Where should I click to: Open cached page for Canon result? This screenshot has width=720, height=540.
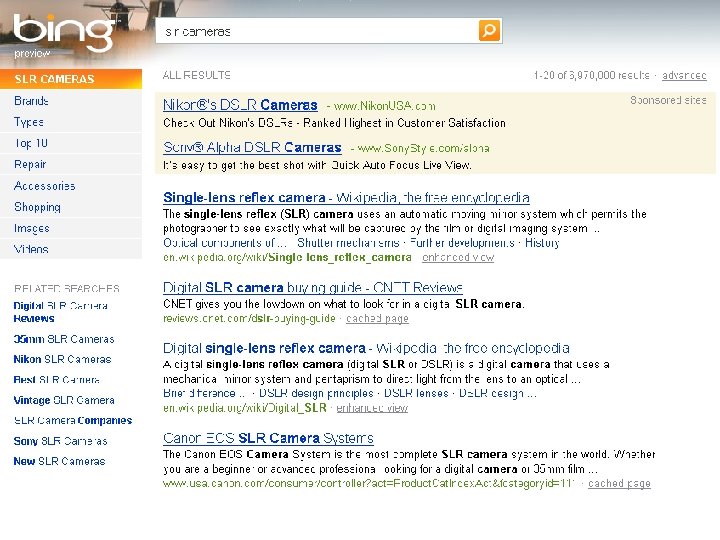[x=619, y=483]
